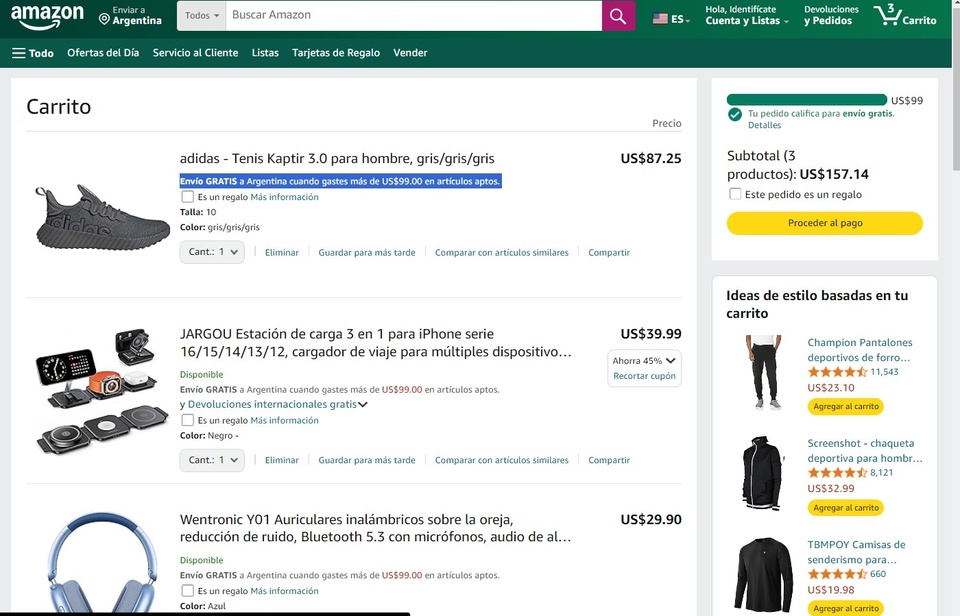Open Screenshot jacket product image

[763, 473]
